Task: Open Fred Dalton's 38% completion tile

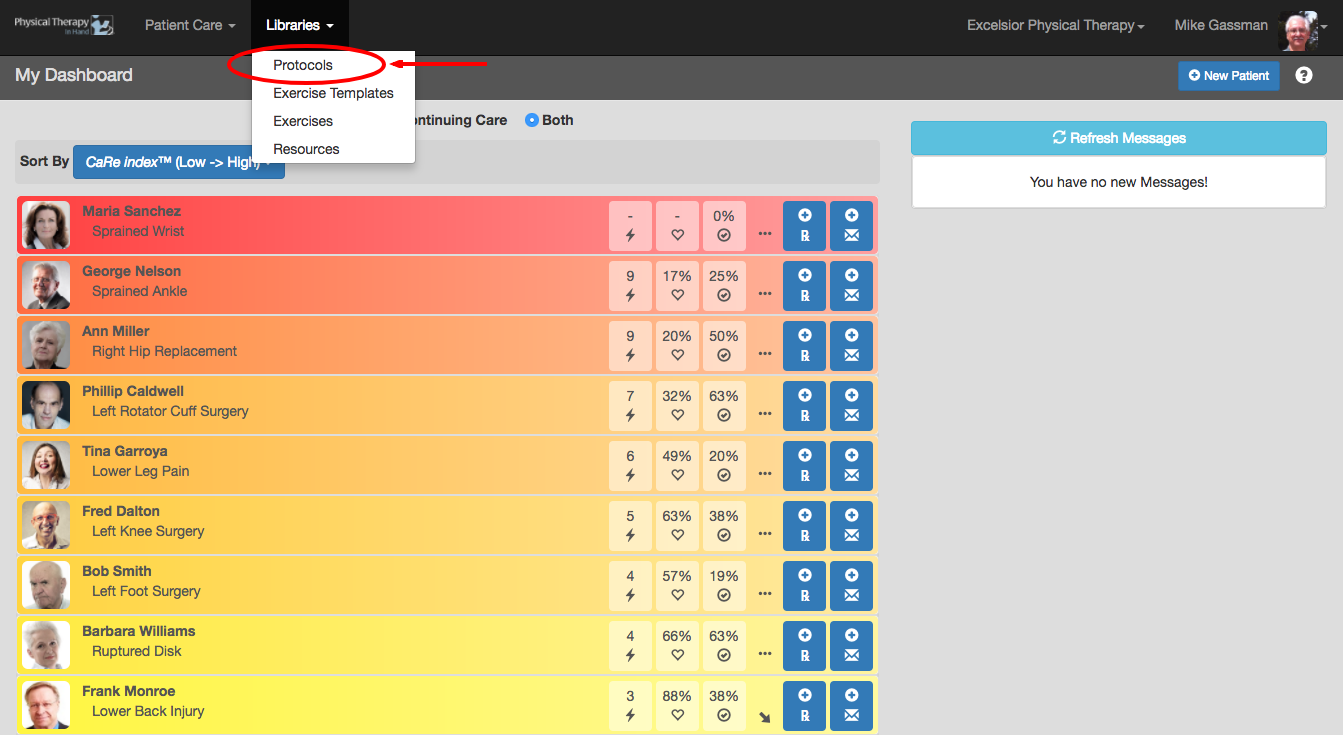Action: tap(724, 526)
